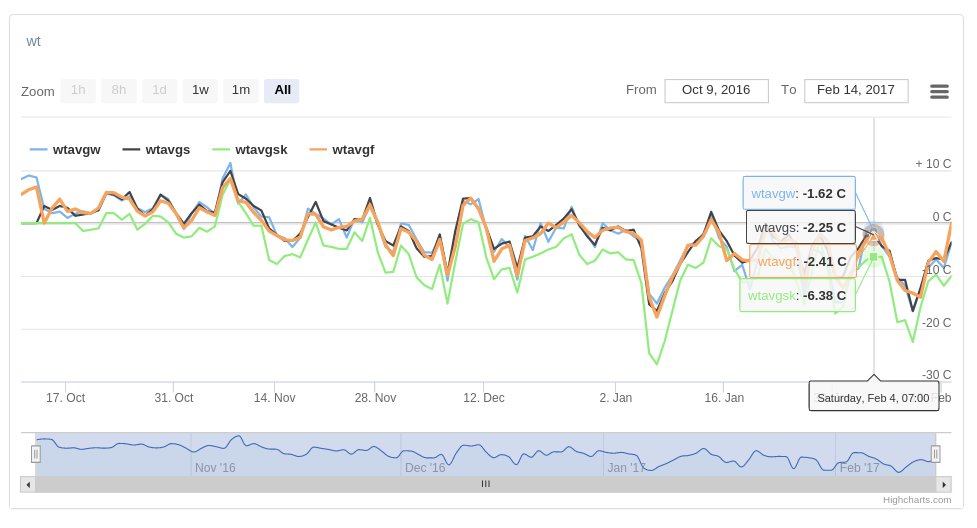Select the 1w zoom range

coord(200,90)
